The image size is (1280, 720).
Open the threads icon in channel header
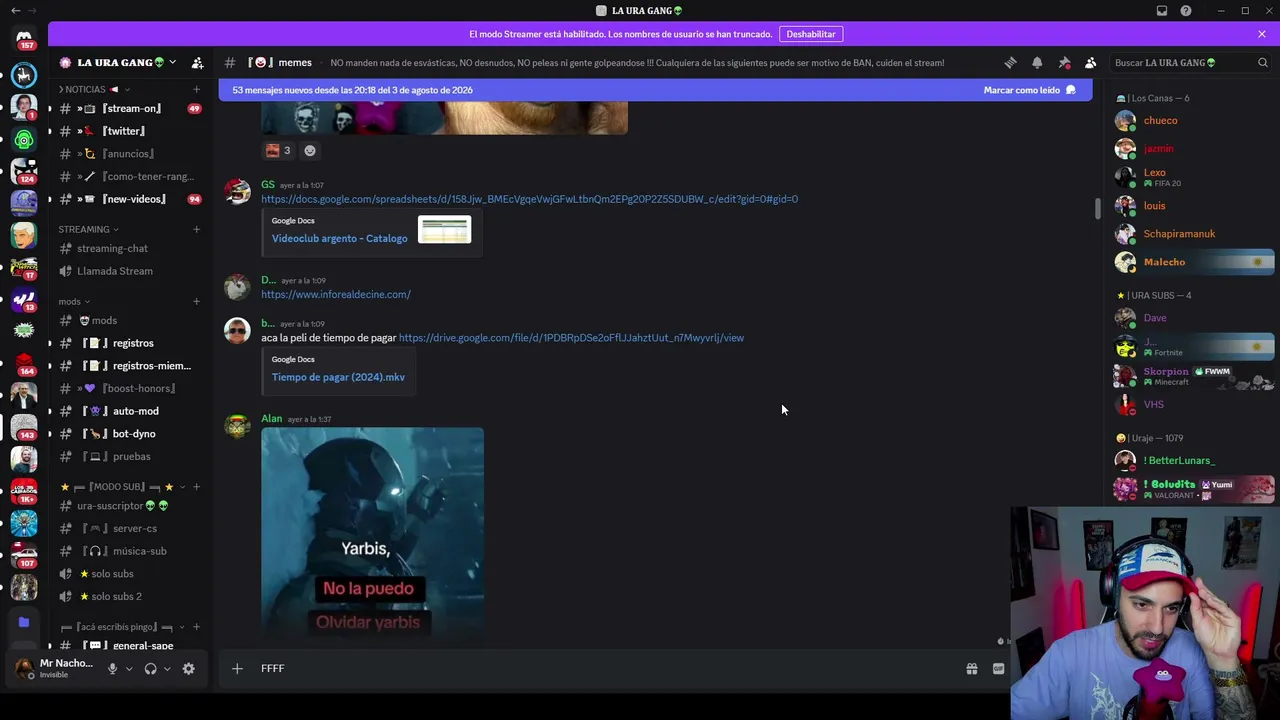[1010, 62]
